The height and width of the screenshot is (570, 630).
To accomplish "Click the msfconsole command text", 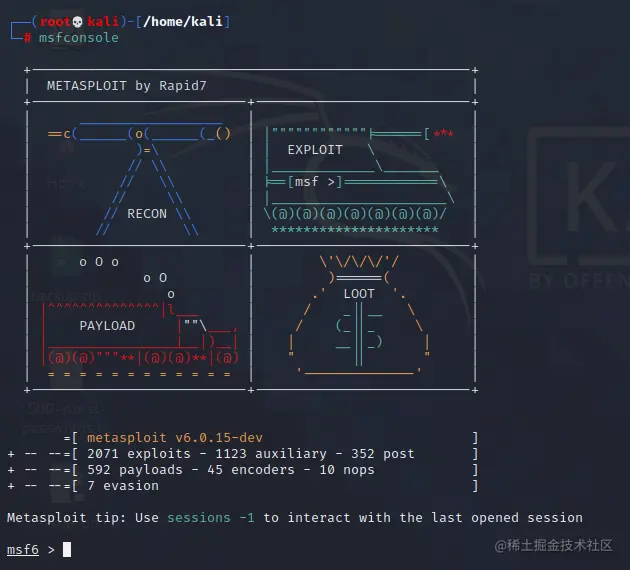I will coord(79,38).
